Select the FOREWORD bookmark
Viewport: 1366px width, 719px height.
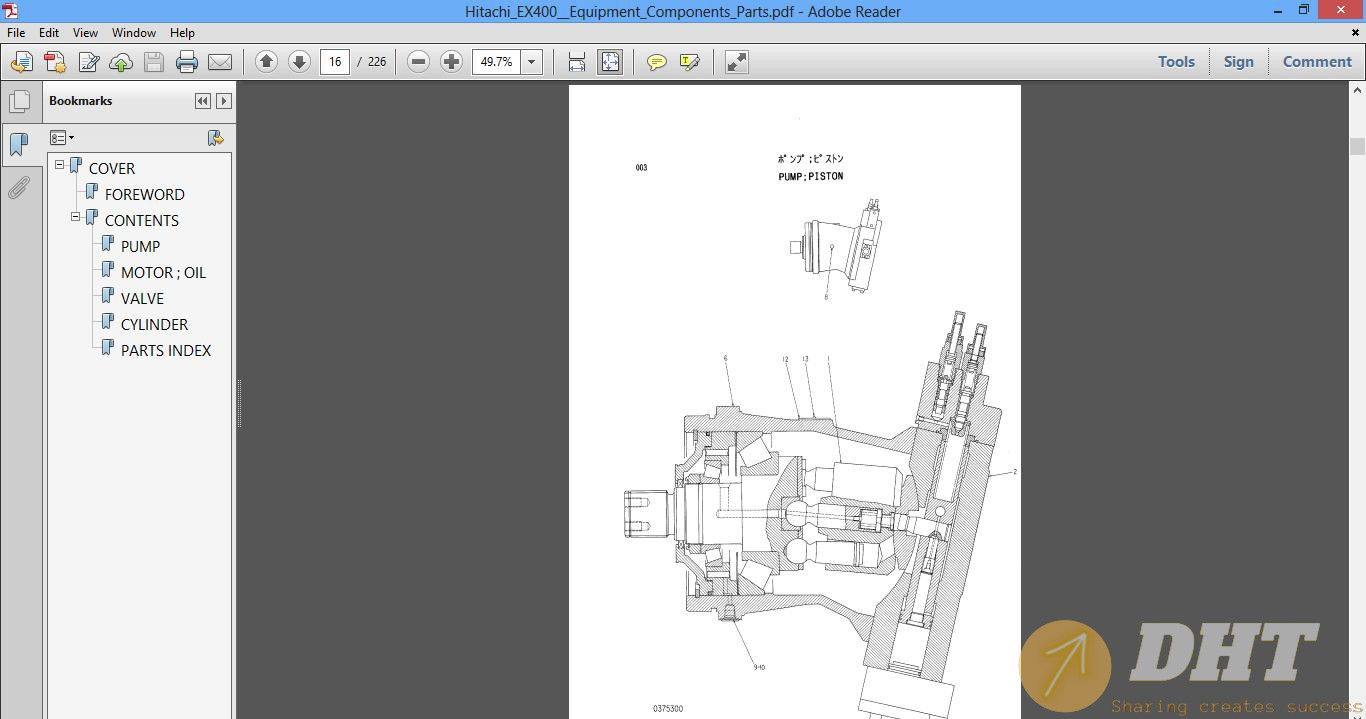[x=145, y=194]
